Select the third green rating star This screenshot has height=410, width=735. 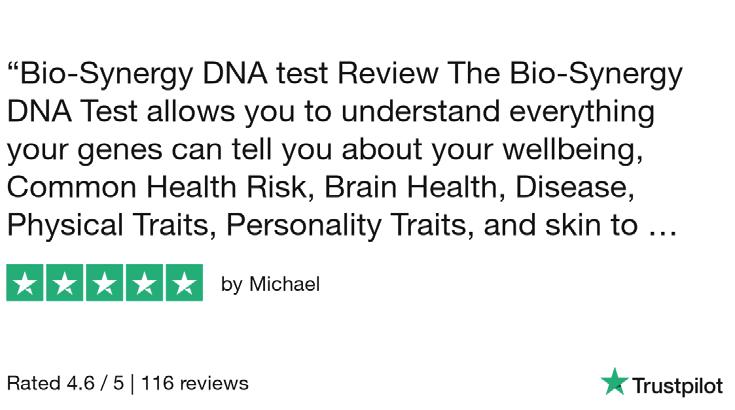pos(104,283)
